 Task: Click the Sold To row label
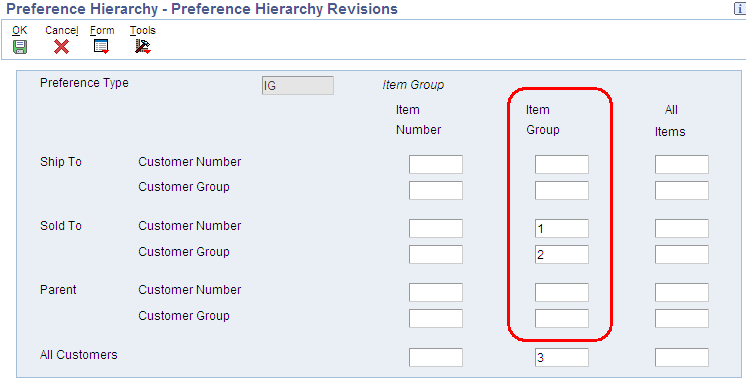click(61, 226)
